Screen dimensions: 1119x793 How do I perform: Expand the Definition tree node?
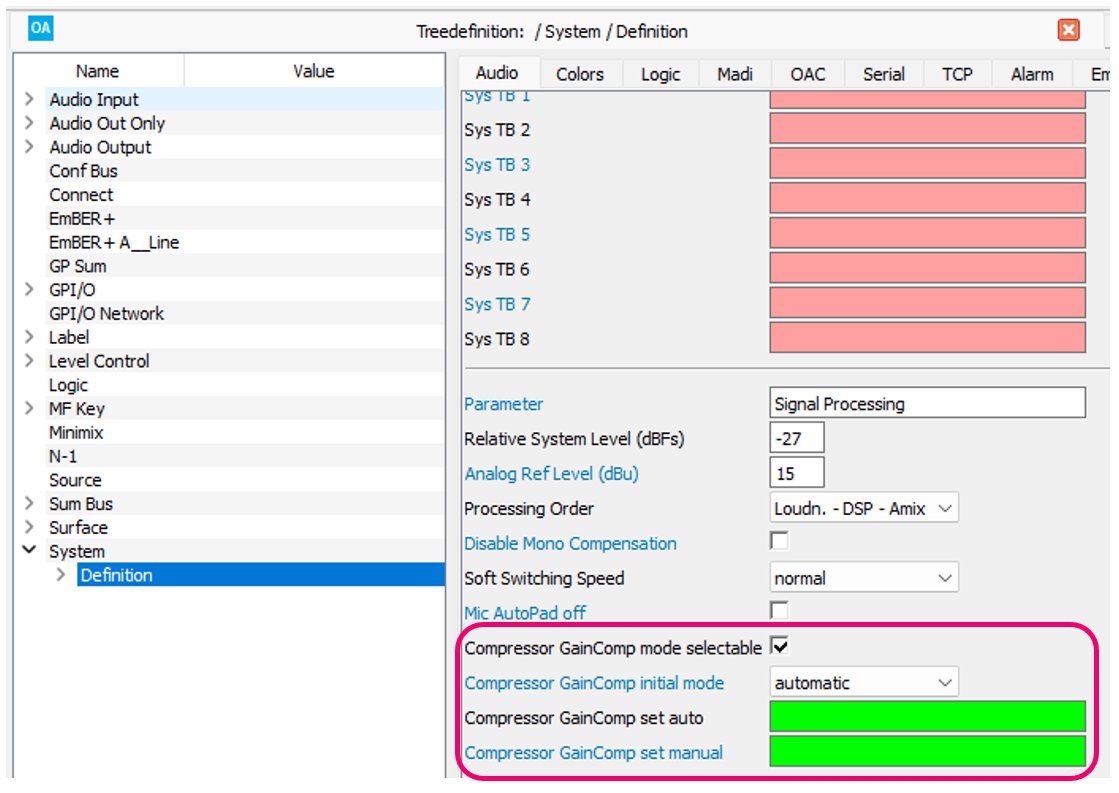(x=61, y=575)
